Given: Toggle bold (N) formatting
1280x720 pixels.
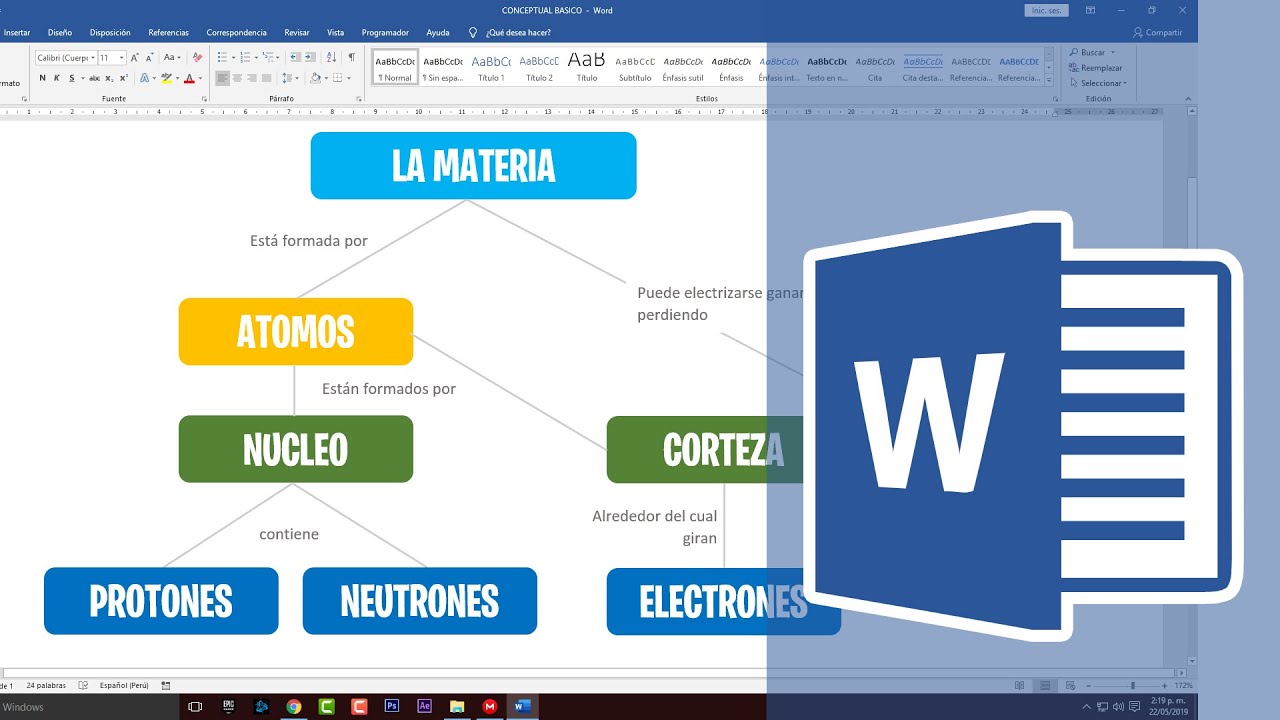Looking at the screenshot, I should [42, 78].
